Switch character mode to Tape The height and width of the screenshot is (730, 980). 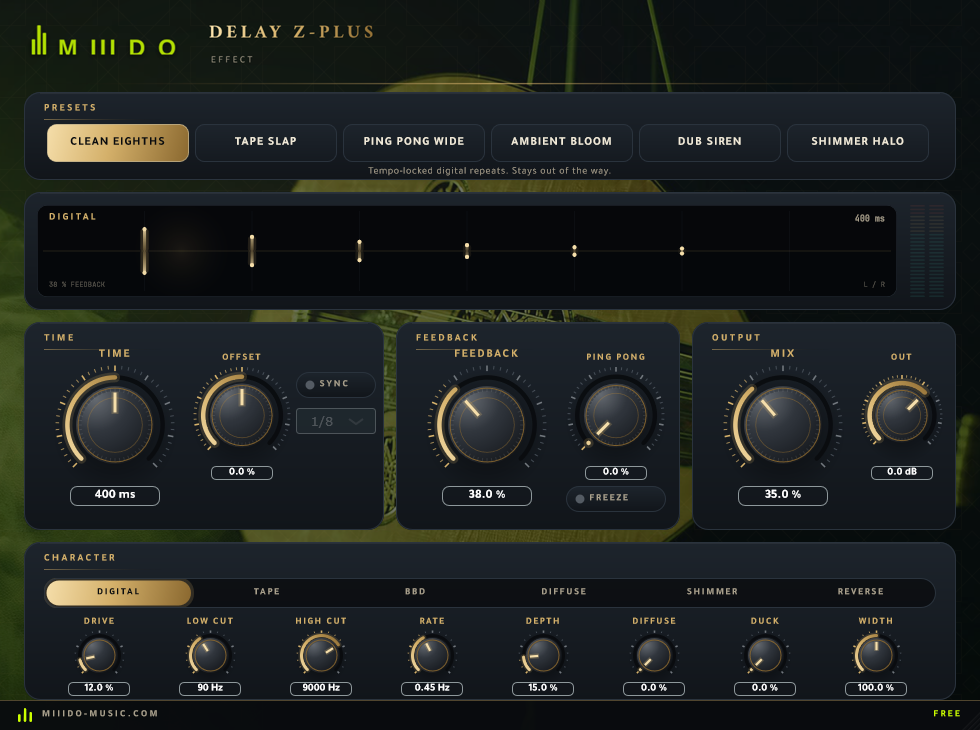267,592
